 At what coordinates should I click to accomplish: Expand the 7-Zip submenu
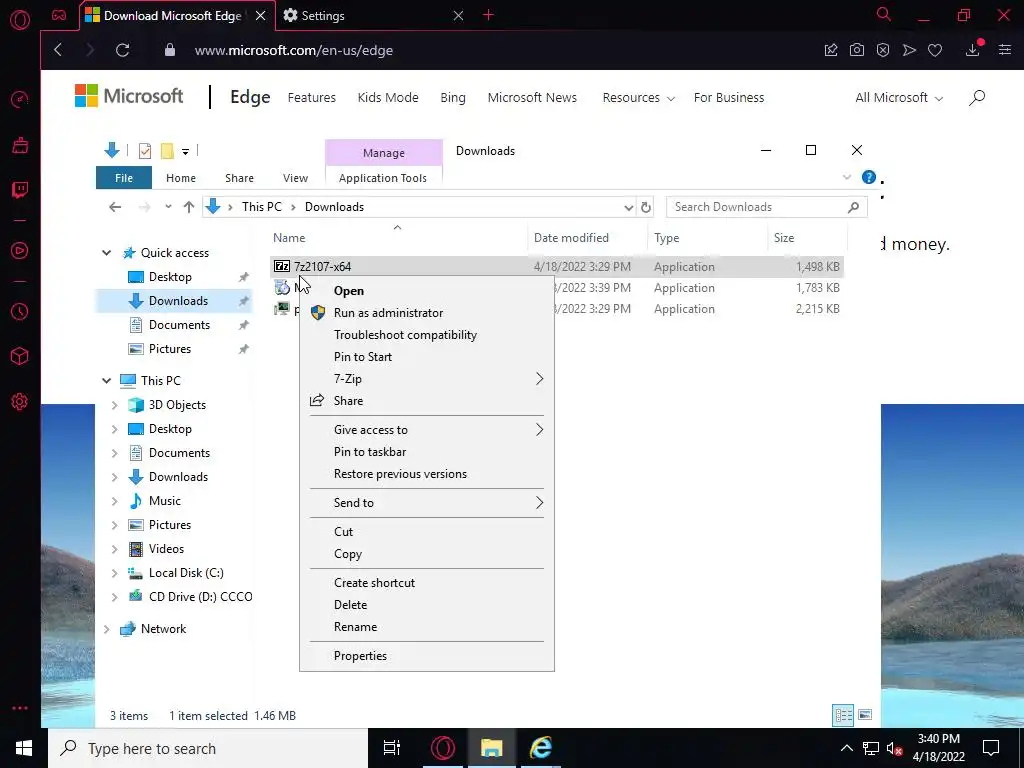click(427, 379)
